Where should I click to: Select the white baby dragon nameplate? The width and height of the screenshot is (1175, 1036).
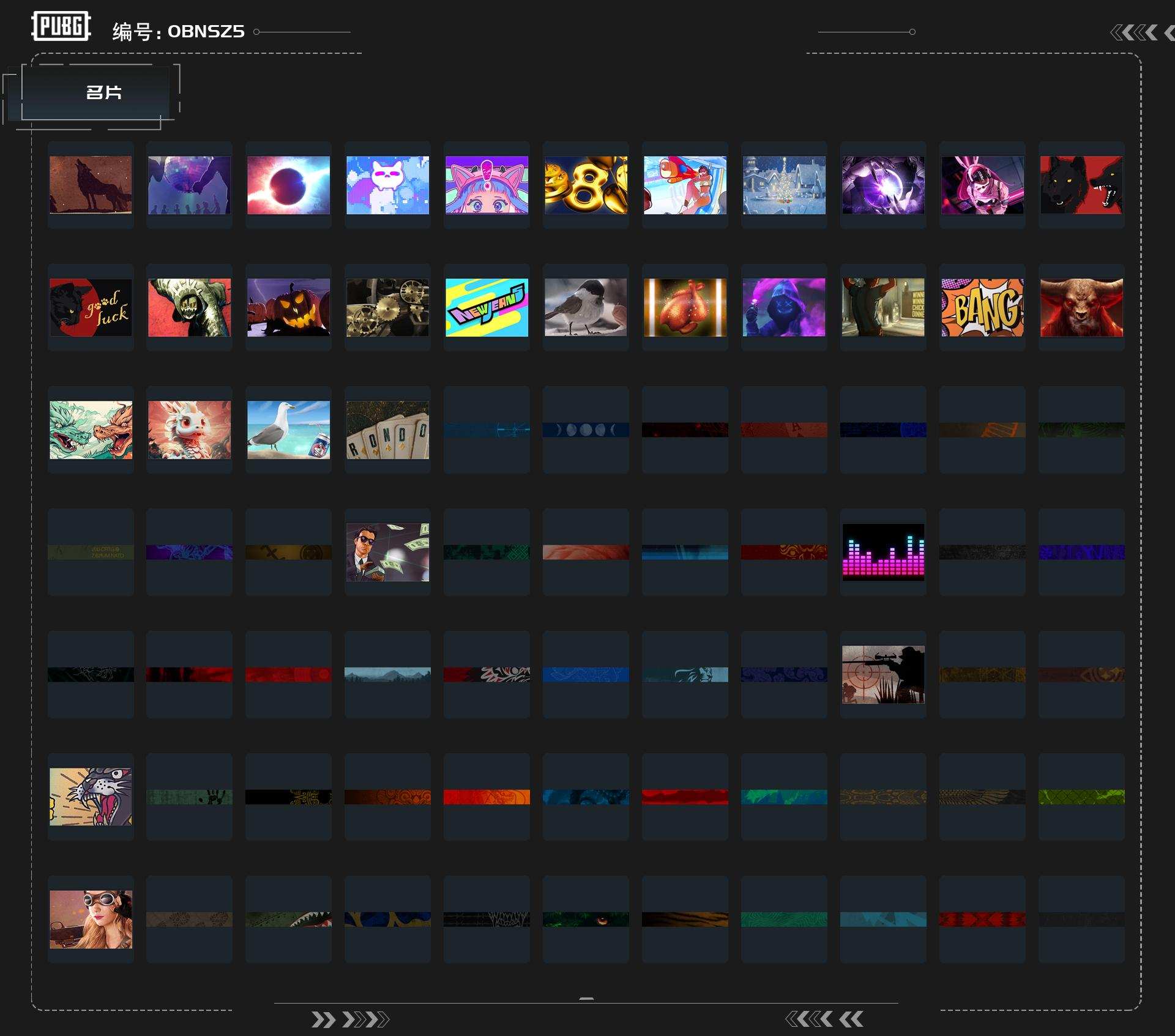click(189, 430)
